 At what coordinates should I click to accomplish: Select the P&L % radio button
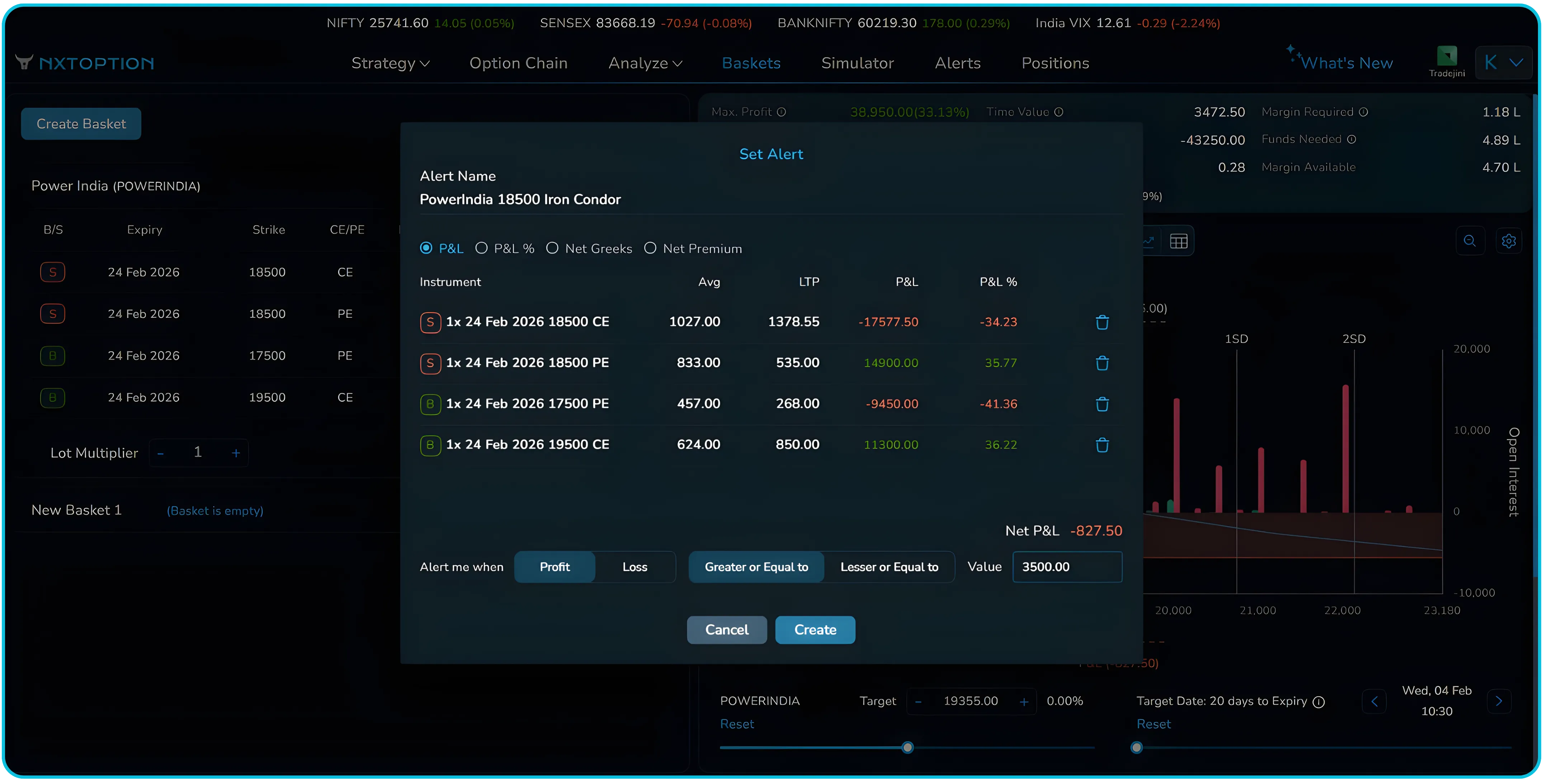click(x=482, y=248)
